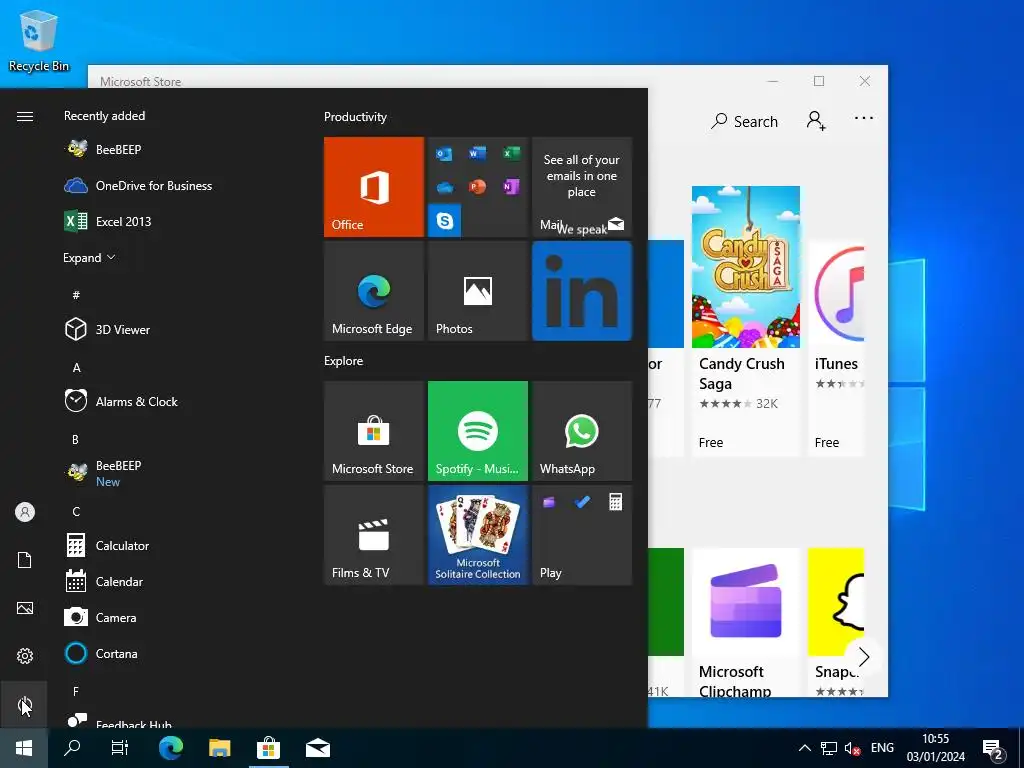Click the Power button in Start
Screen dimensions: 1024x768
(24, 705)
